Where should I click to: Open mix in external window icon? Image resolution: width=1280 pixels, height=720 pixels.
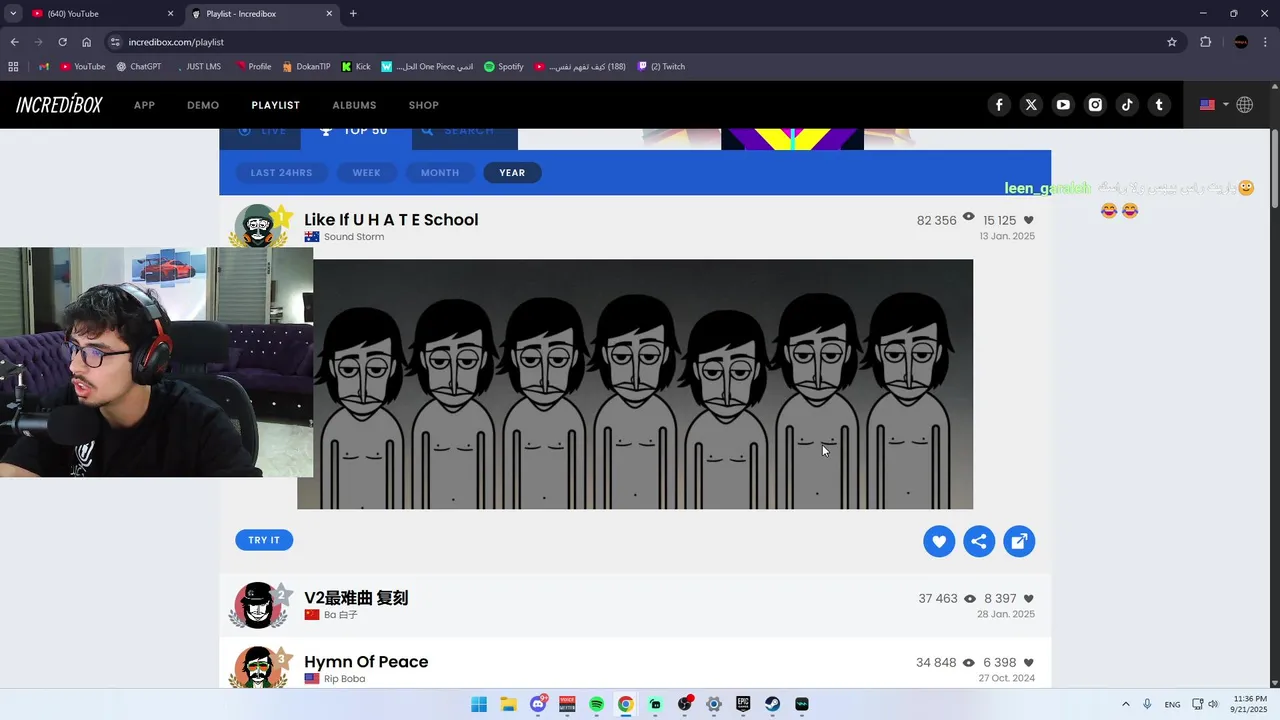click(x=1019, y=541)
